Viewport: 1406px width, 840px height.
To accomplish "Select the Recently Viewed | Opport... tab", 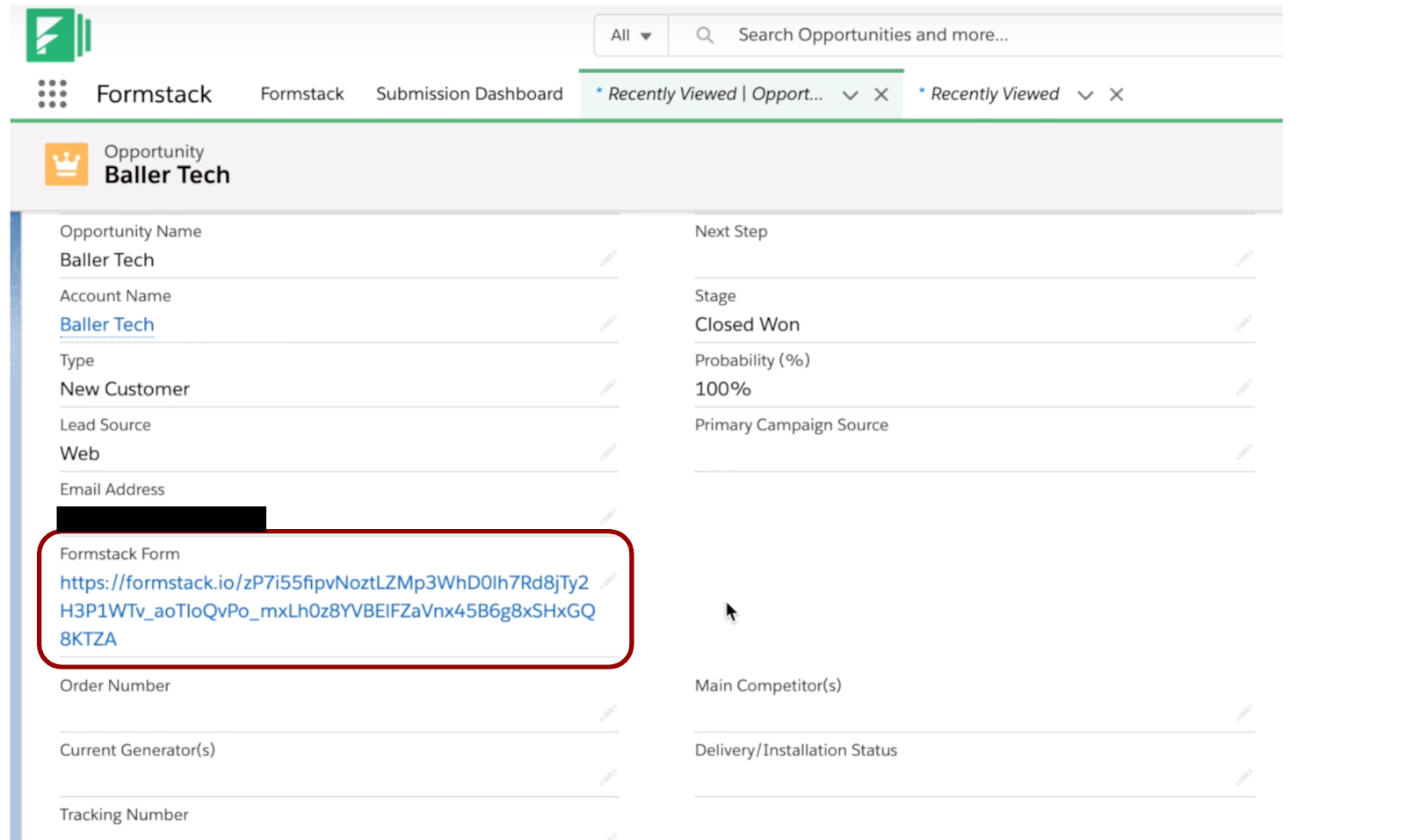I will click(x=714, y=94).
